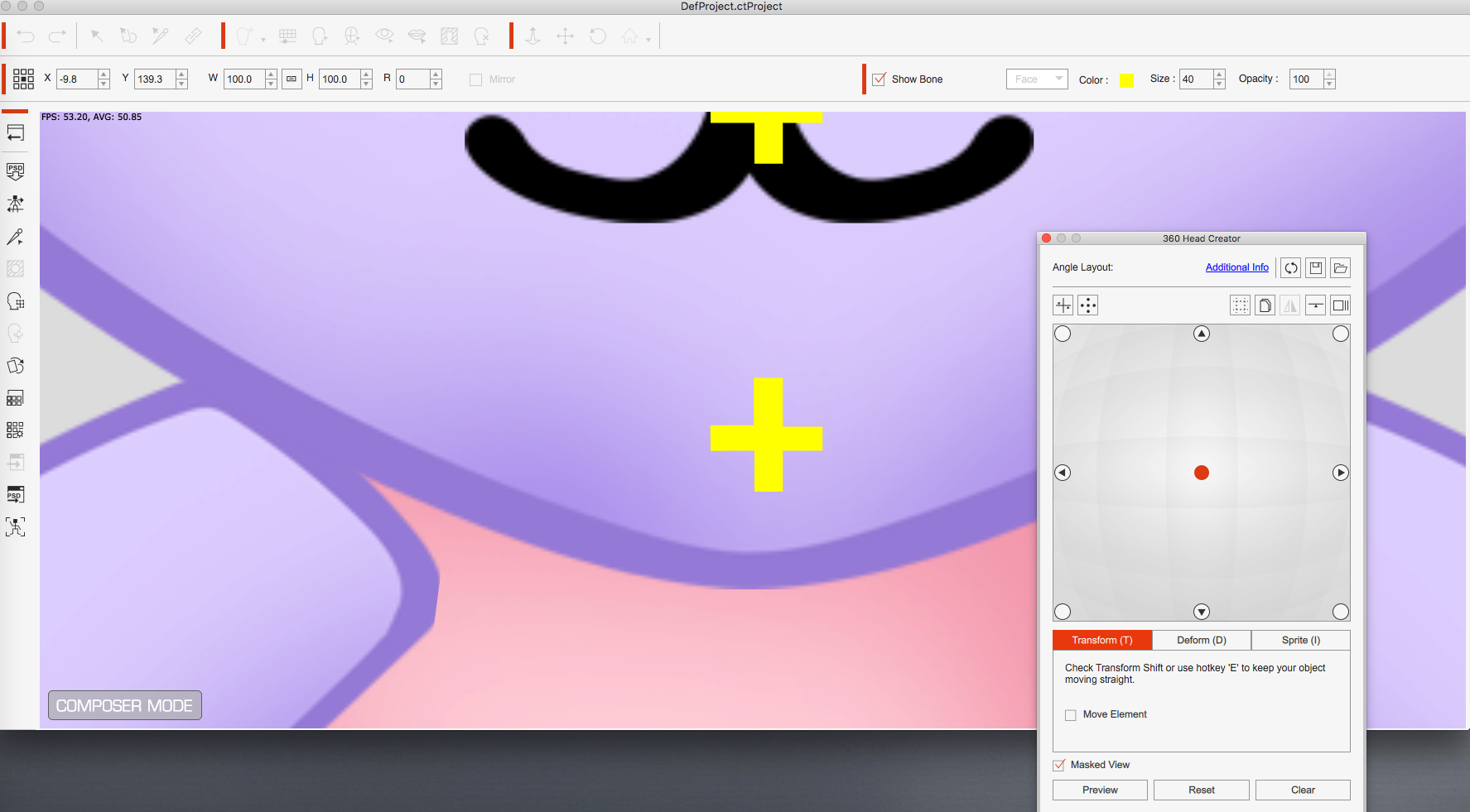Click the save floppy icon in Head Creator
1470x812 pixels.
(x=1316, y=267)
